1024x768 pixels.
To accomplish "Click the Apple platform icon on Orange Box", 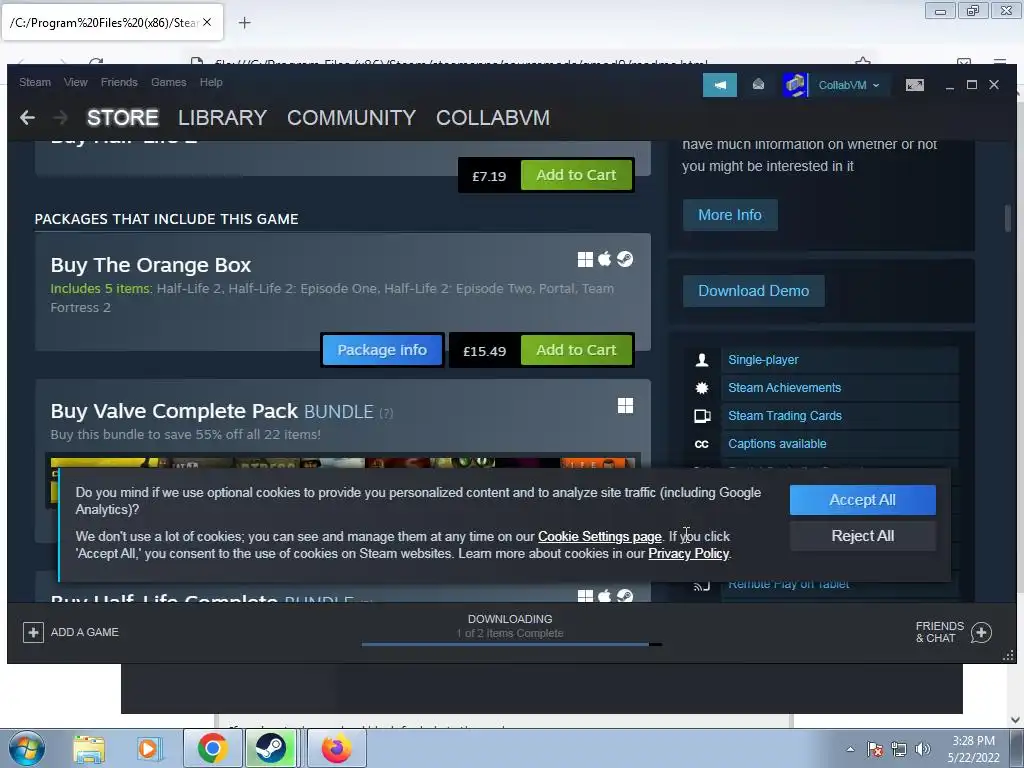I will (605, 260).
